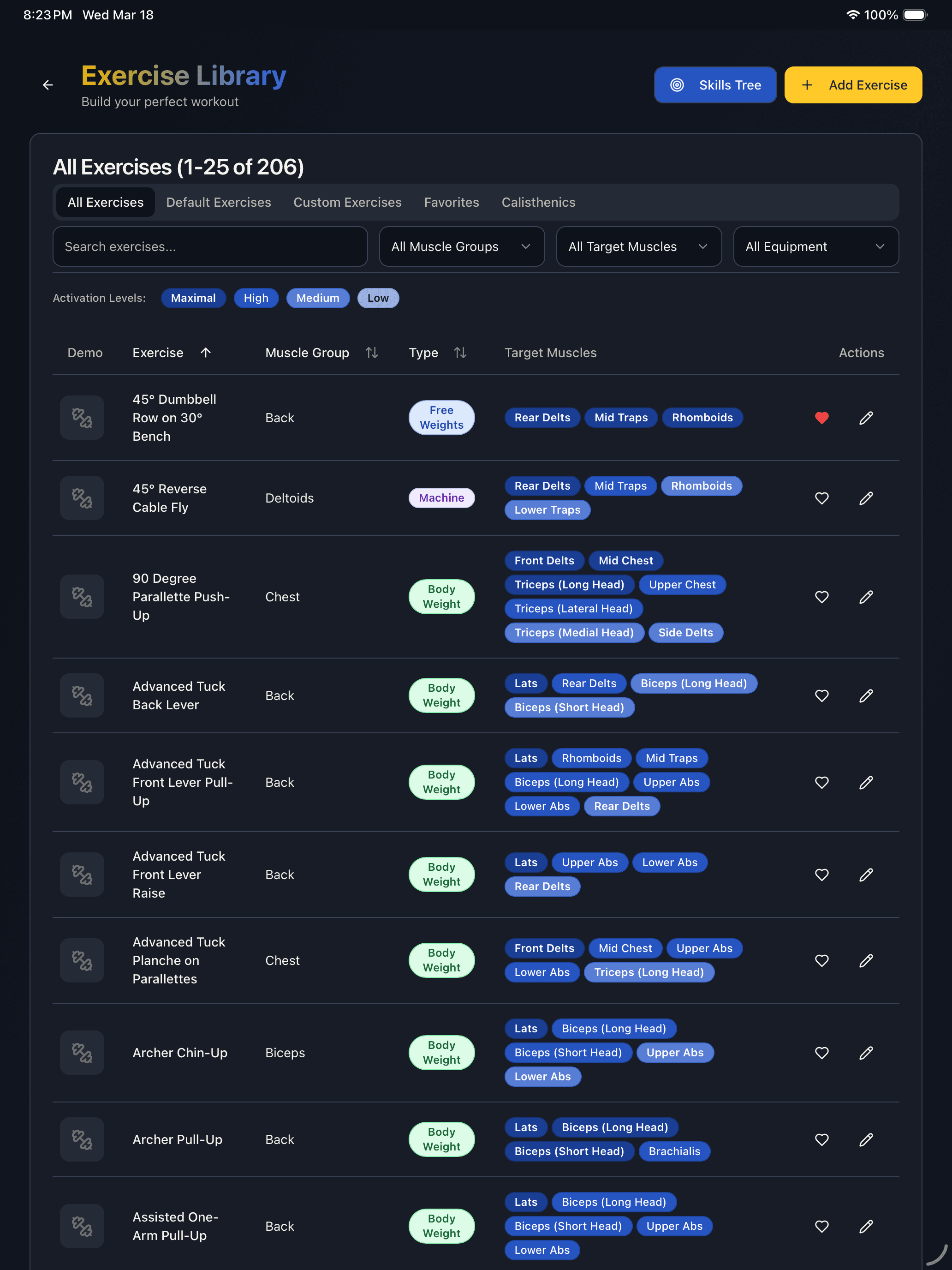Toggle favorite heart for Assisted One-Arm Pull-Up
This screenshot has width=952, height=1270.
point(822,1226)
